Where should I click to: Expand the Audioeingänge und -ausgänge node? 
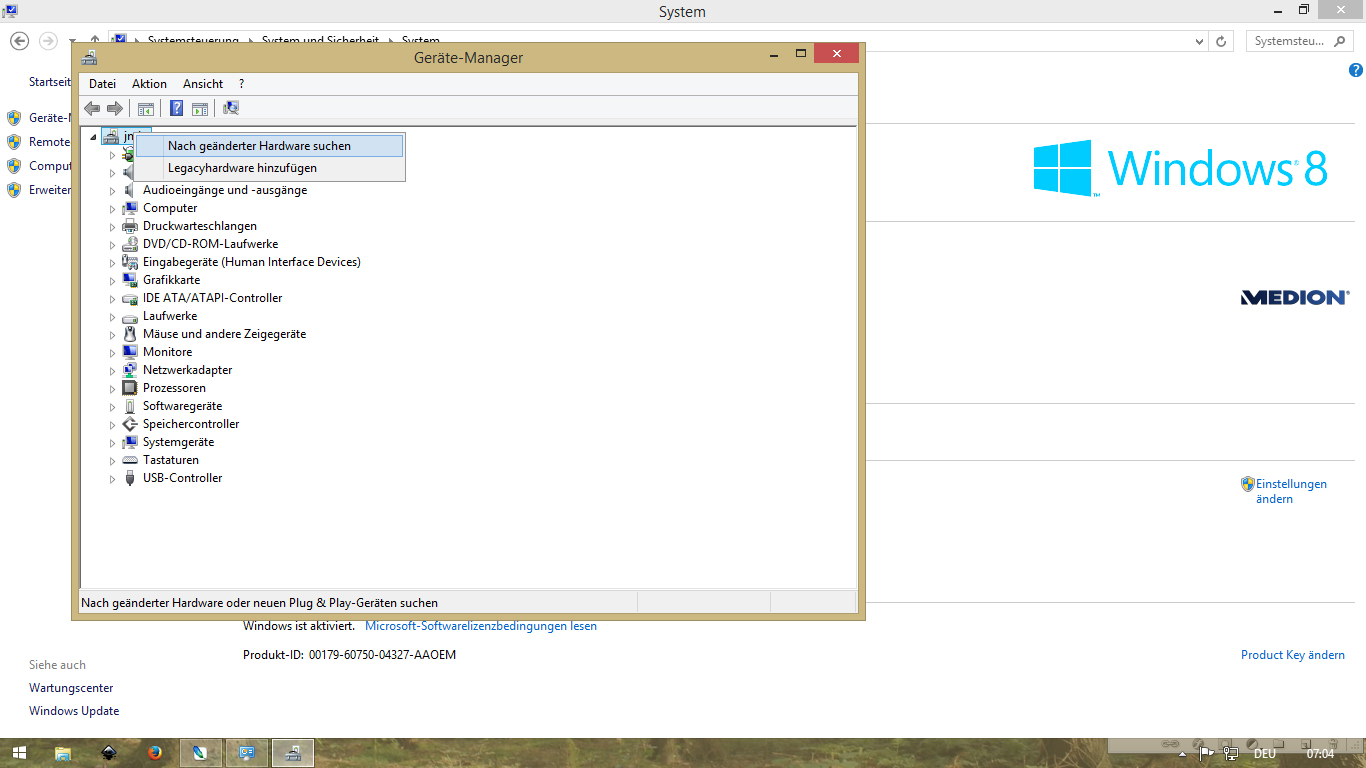[x=113, y=190]
